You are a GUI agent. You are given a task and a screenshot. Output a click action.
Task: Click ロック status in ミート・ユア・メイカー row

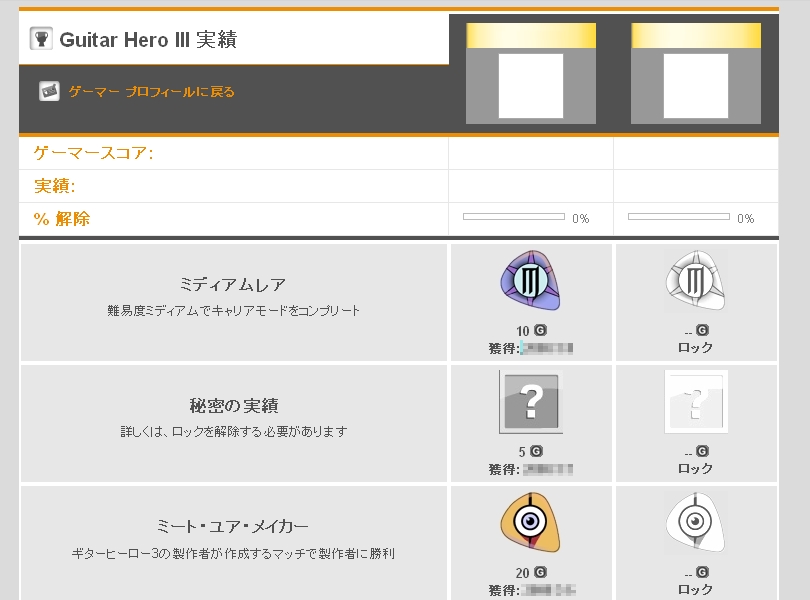[695, 590]
